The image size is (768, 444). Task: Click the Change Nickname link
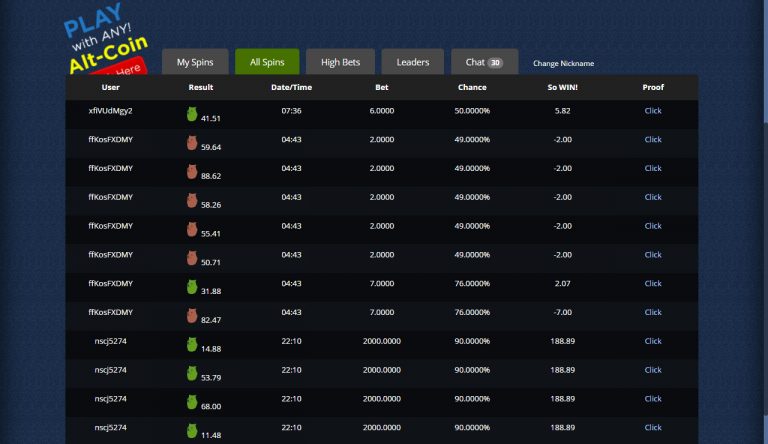point(563,64)
